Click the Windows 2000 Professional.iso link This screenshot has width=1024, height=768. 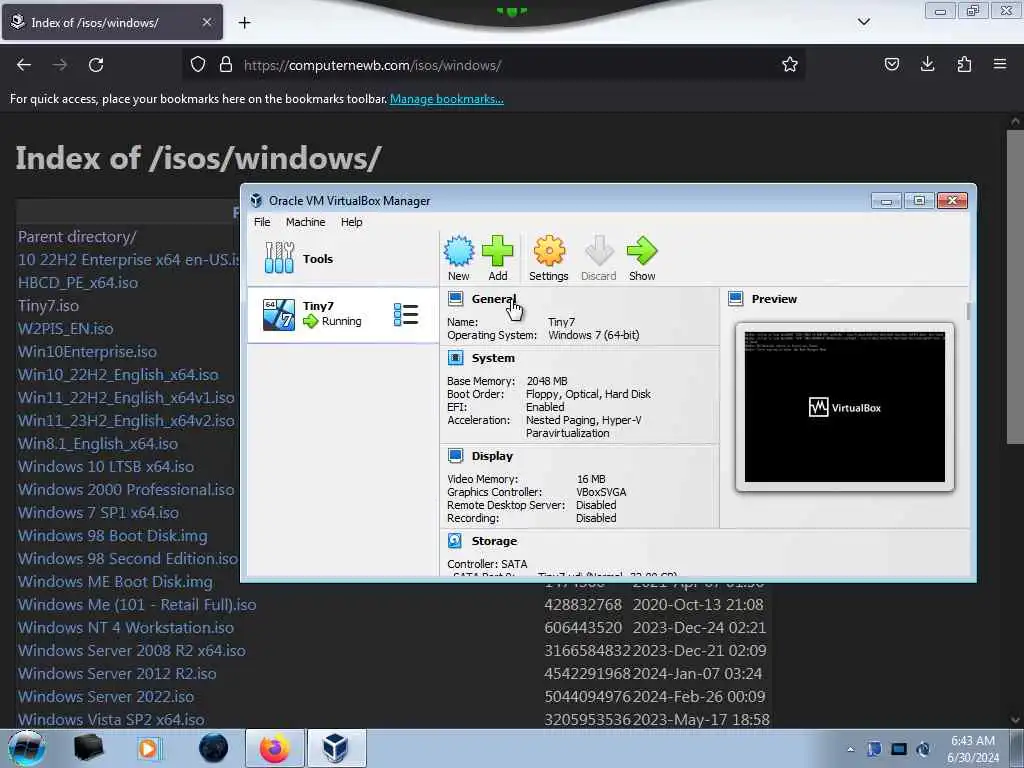pos(126,489)
